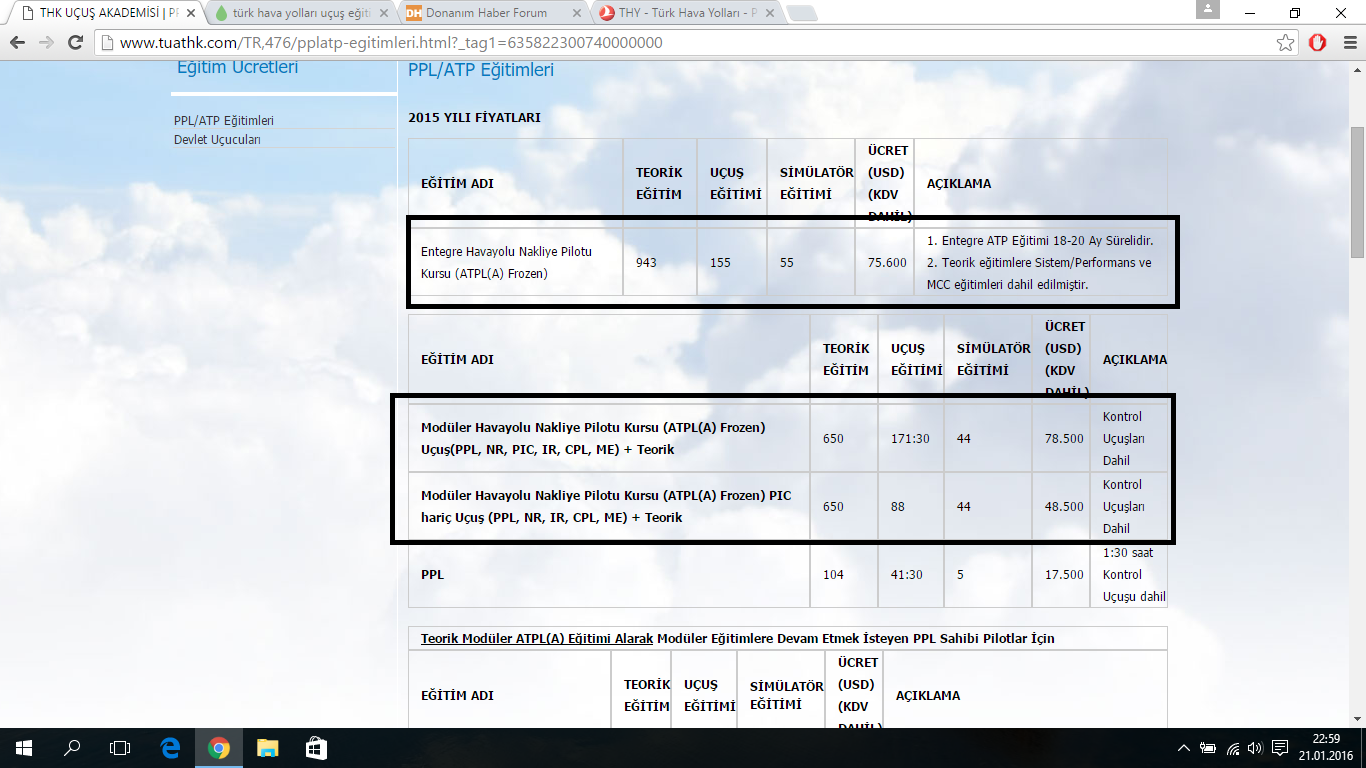Close the THY - Türk Hava Yolları tab
The image size is (1366, 768).
click(769, 14)
